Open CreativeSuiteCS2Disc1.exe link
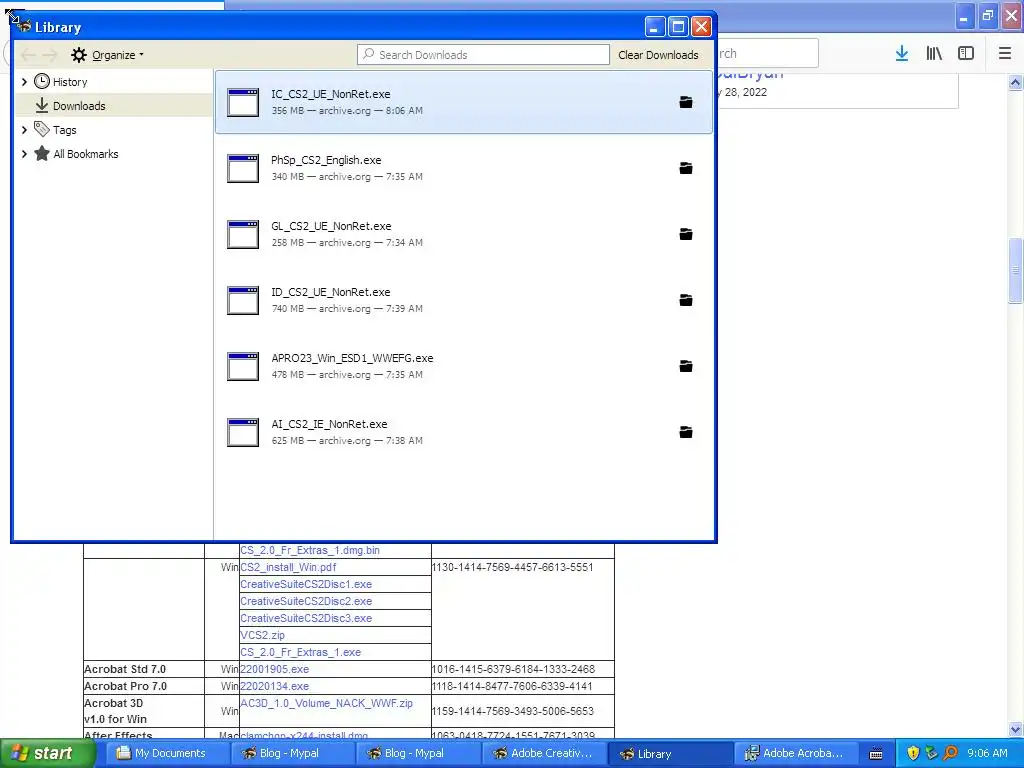 click(x=306, y=584)
